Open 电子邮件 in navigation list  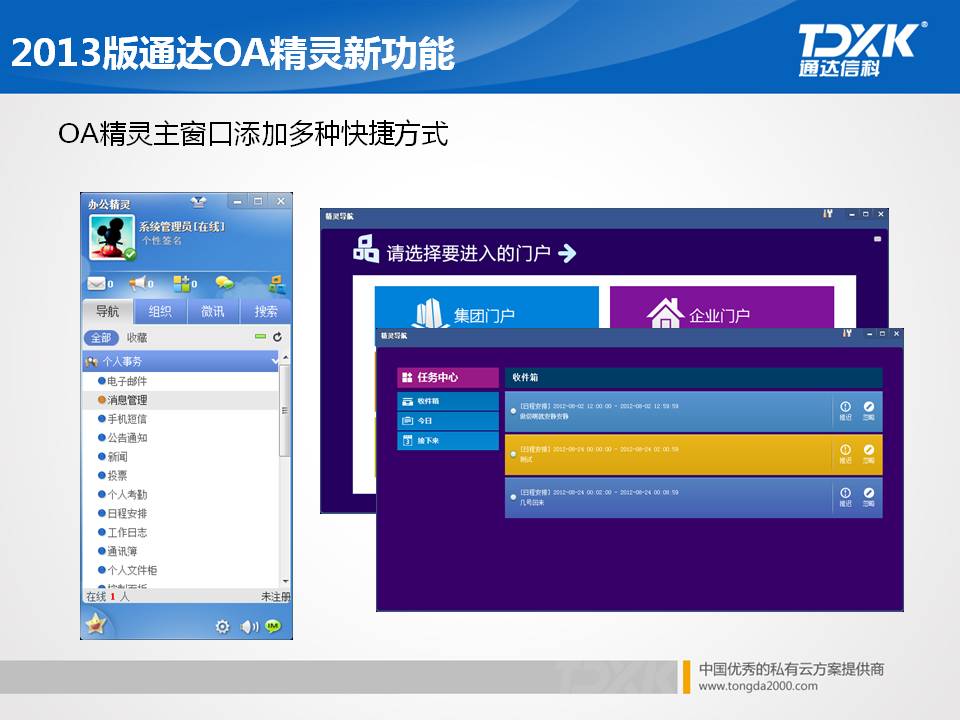(x=127, y=381)
